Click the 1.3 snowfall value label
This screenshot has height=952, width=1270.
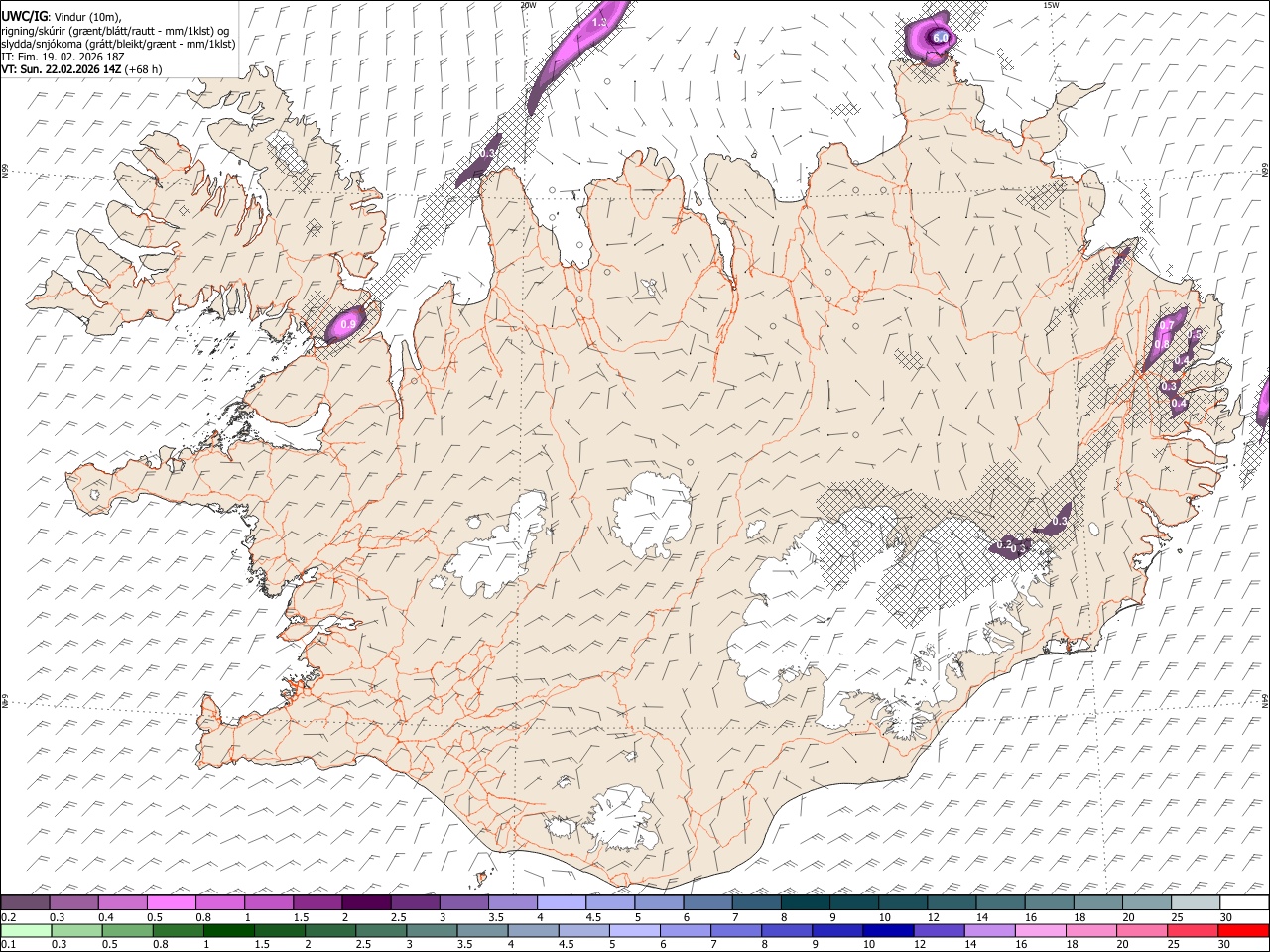(599, 21)
